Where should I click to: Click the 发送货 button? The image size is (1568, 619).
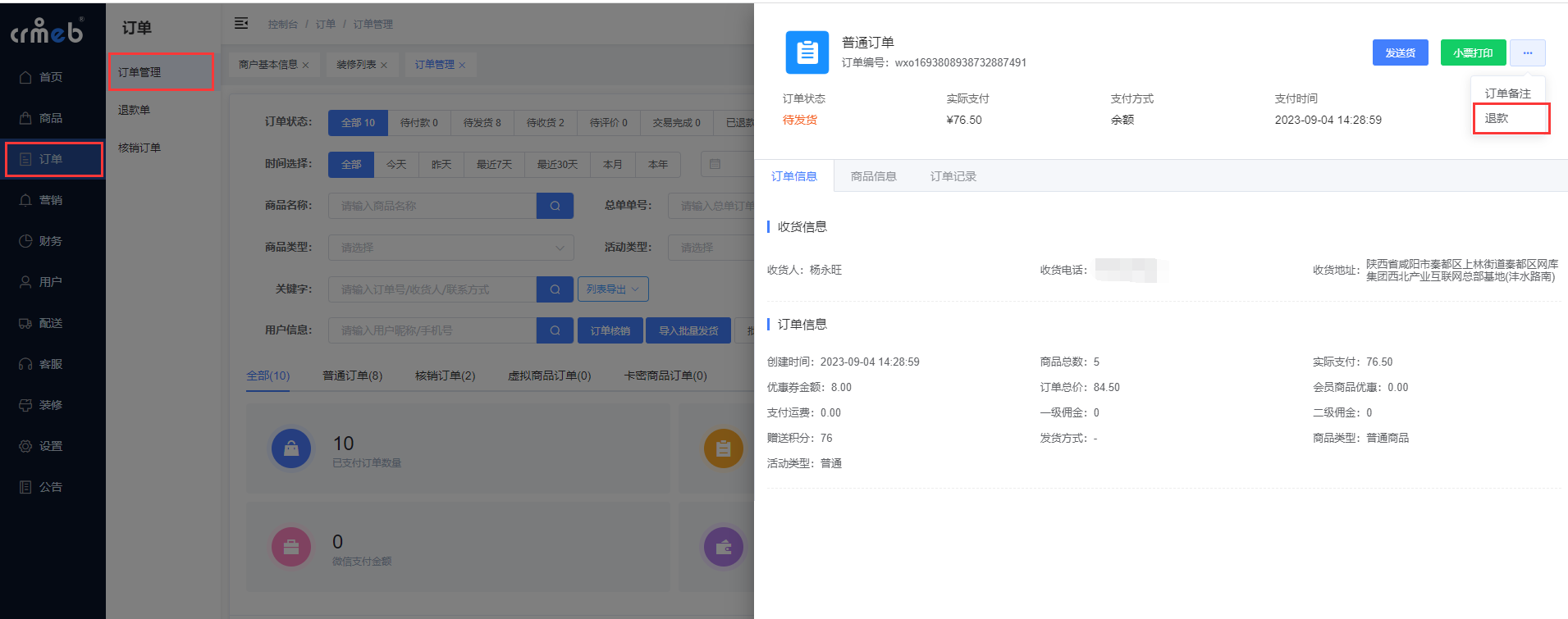tap(1400, 53)
